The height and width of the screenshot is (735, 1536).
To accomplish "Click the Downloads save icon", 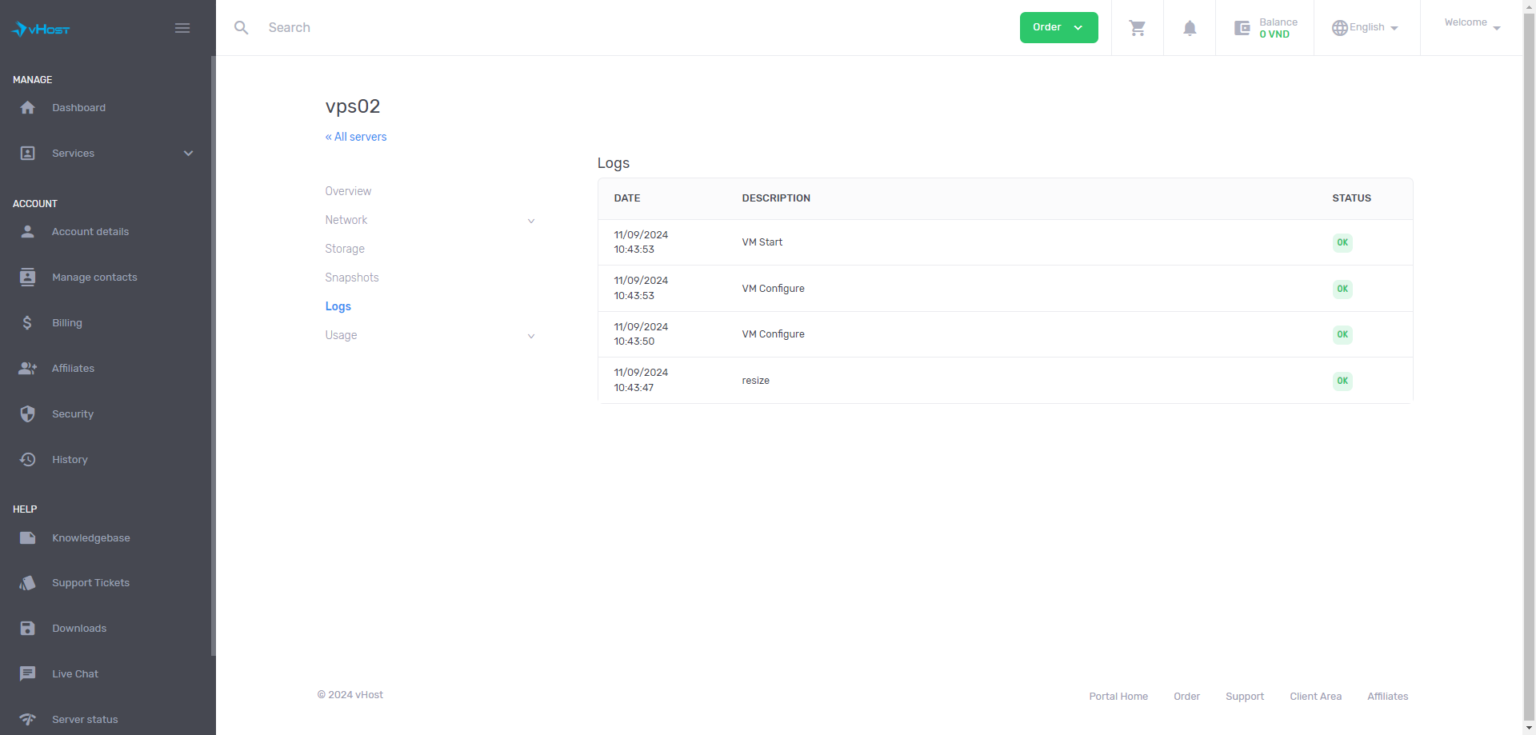I will pyautogui.click(x=28, y=629).
